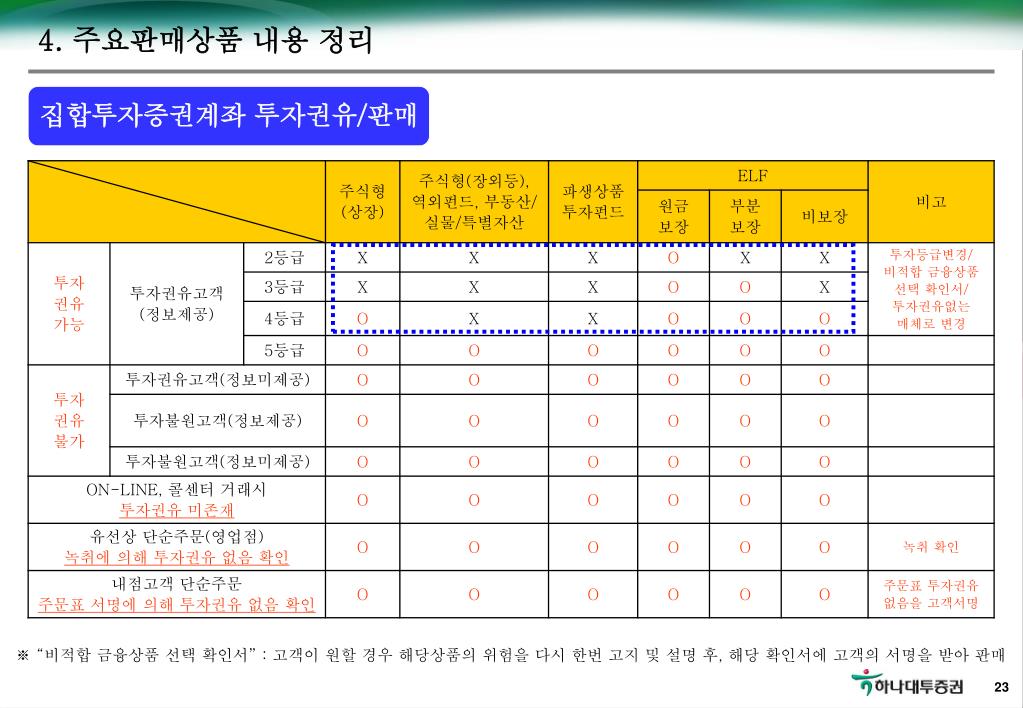Select the blue 집합투자증권계좌 투자권유/판매 banner
Viewport: 1023px width, 708px height.
point(228,115)
